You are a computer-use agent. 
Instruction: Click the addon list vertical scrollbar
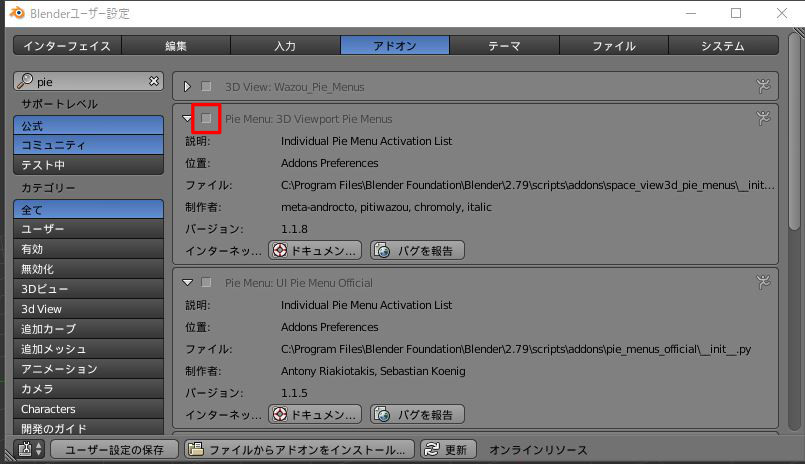794,133
